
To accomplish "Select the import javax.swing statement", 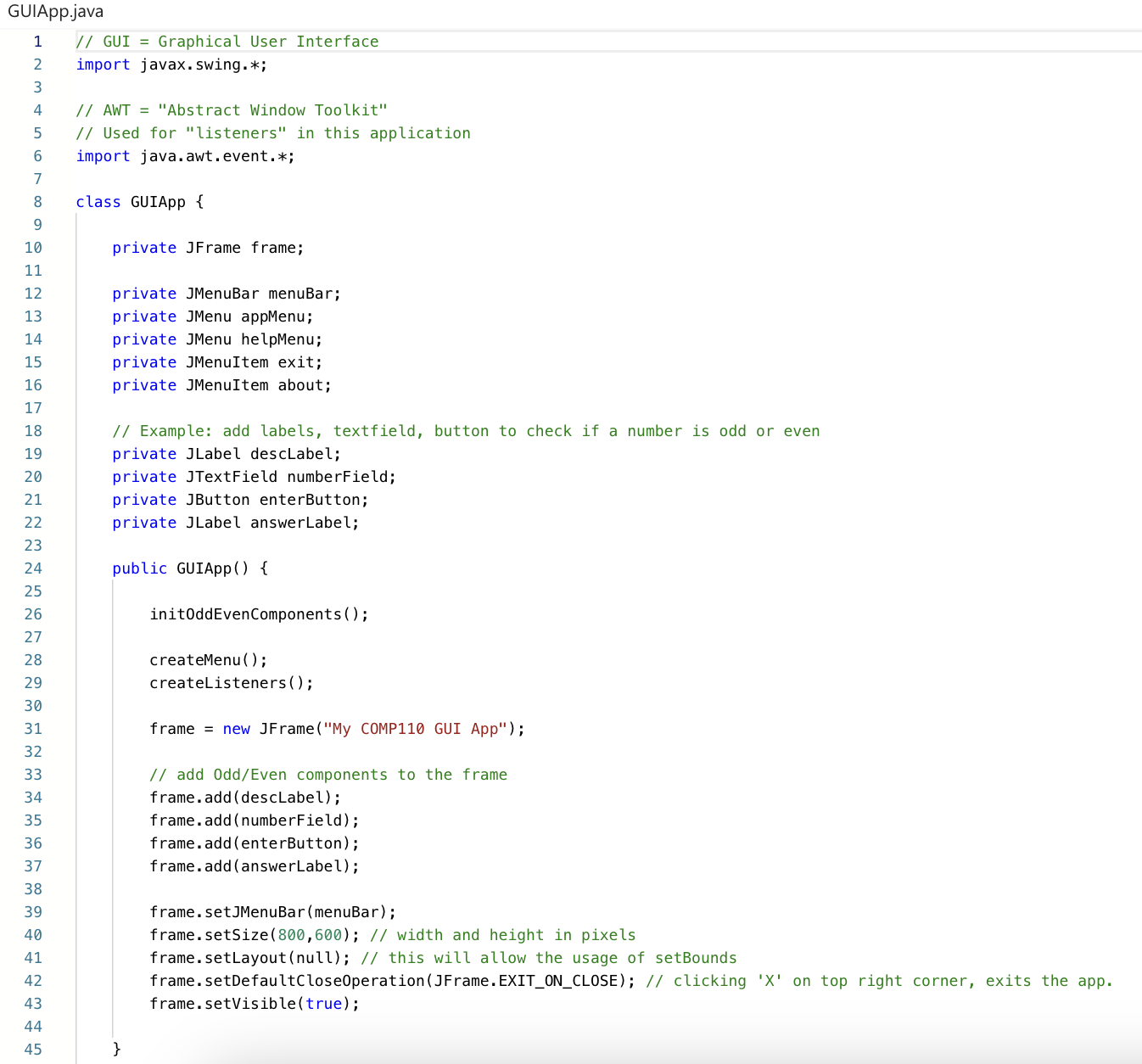I will click(171, 64).
